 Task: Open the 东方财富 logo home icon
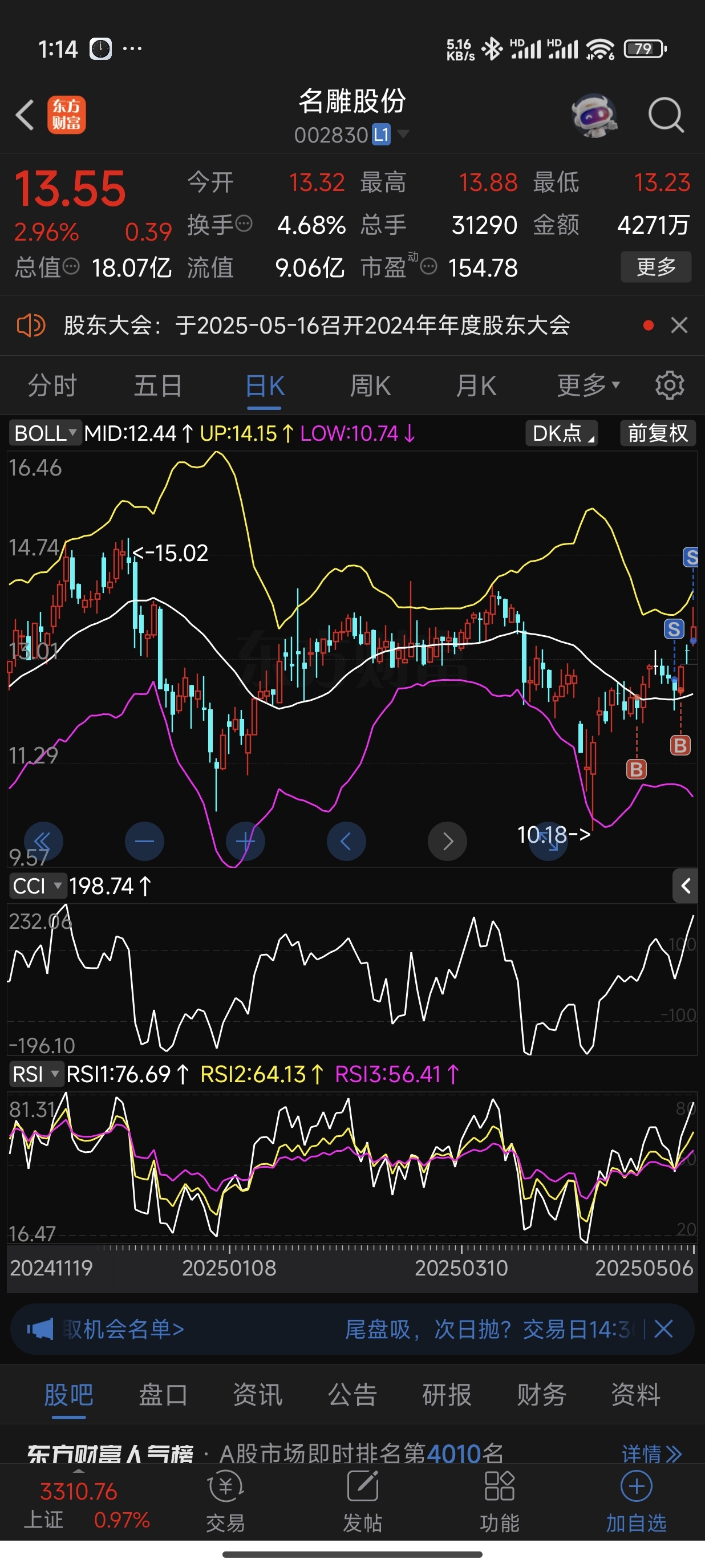(66, 115)
